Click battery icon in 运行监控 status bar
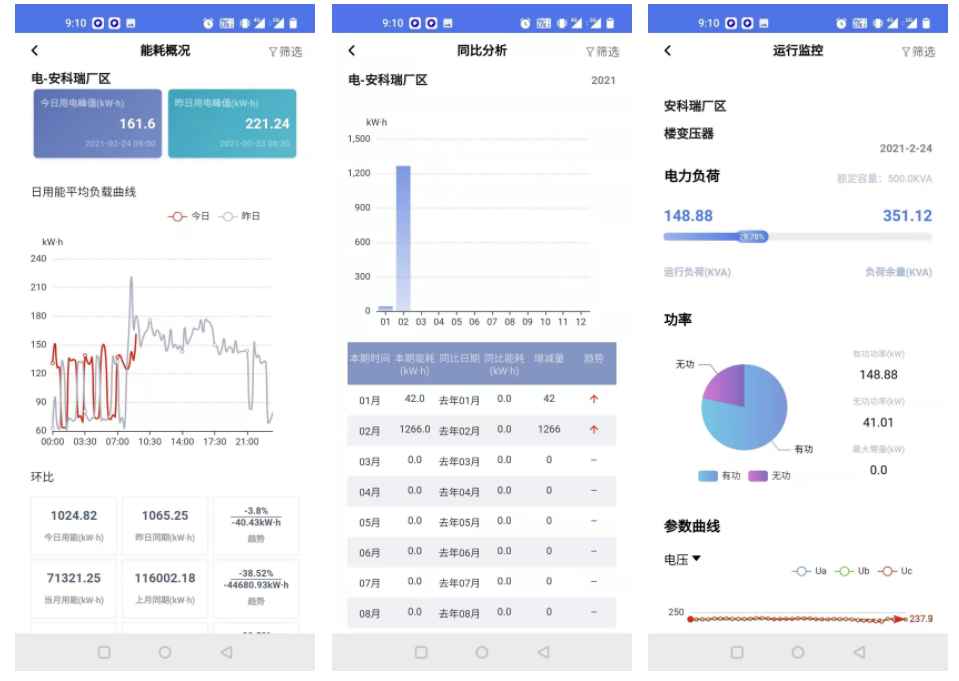The width and height of the screenshot is (959, 681). point(927,23)
